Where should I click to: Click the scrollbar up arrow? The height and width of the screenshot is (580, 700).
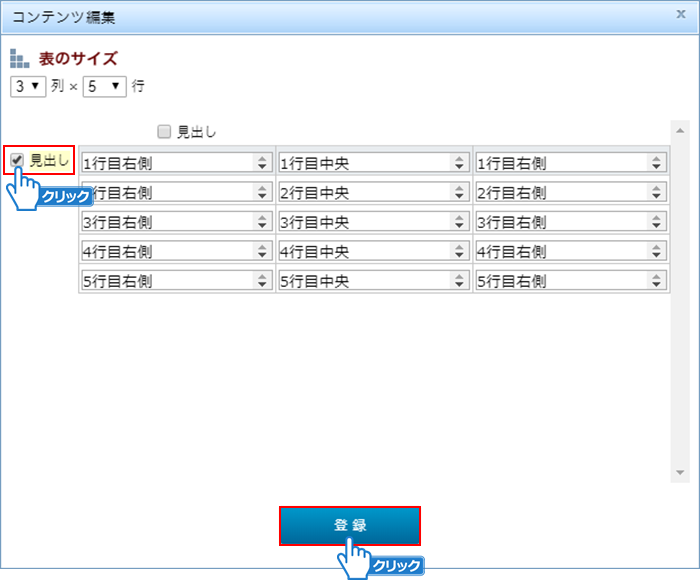coord(681,130)
